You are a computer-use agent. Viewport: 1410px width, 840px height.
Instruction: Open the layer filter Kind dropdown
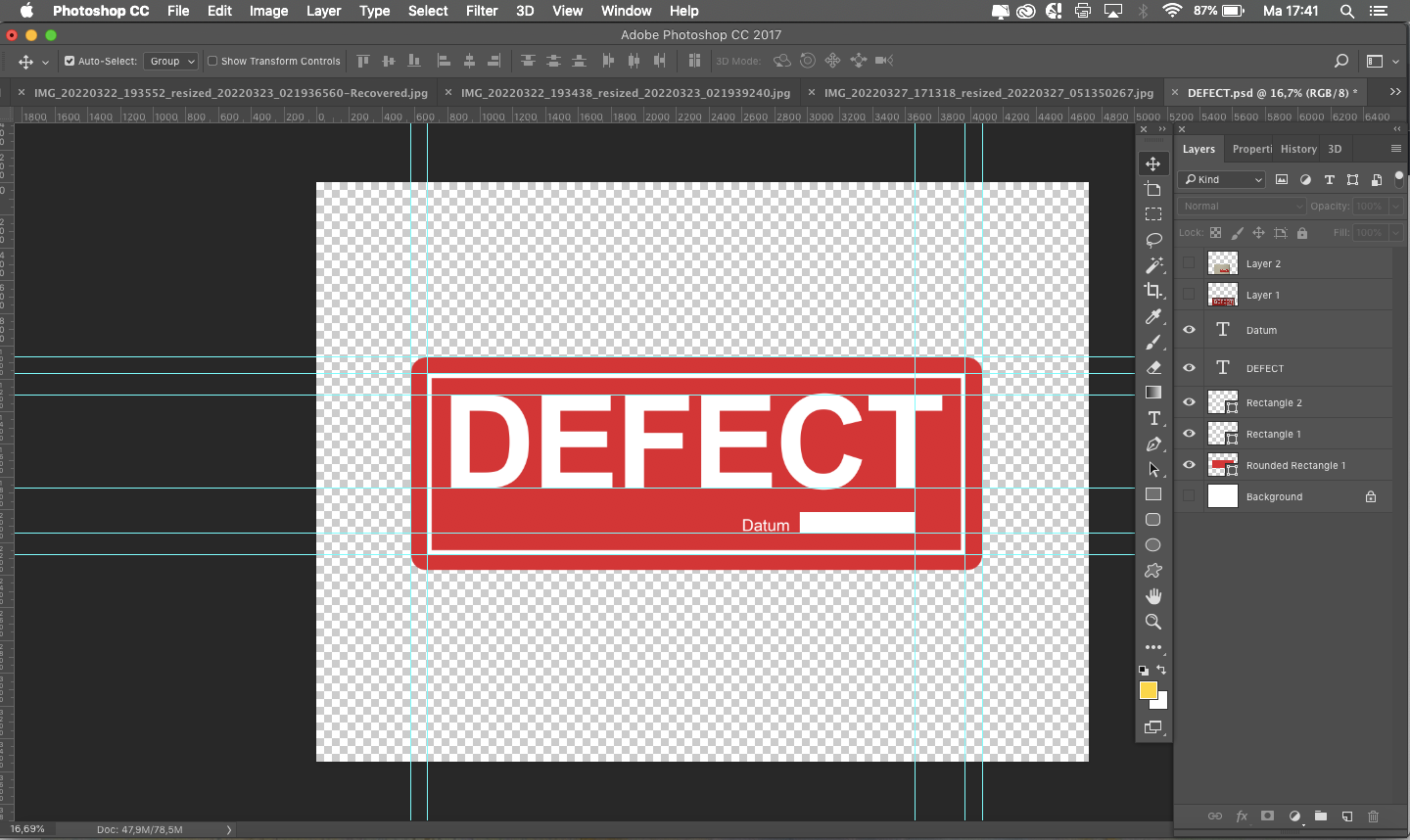click(x=1222, y=180)
